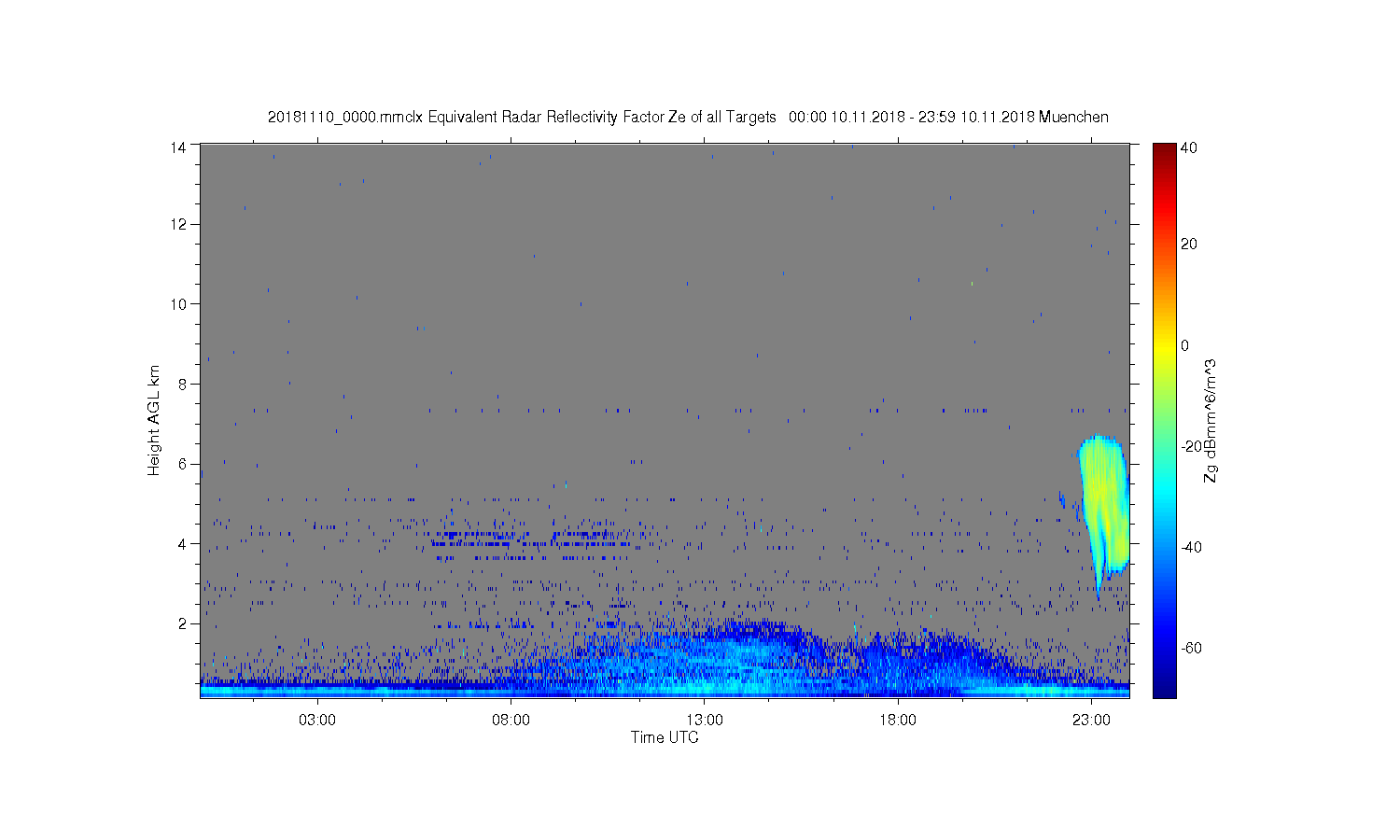Select the title text 'Equivalent Radar Reflectivity Factor'
Viewport: 1400px width, 840px height.
pyautogui.click(x=546, y=118)
